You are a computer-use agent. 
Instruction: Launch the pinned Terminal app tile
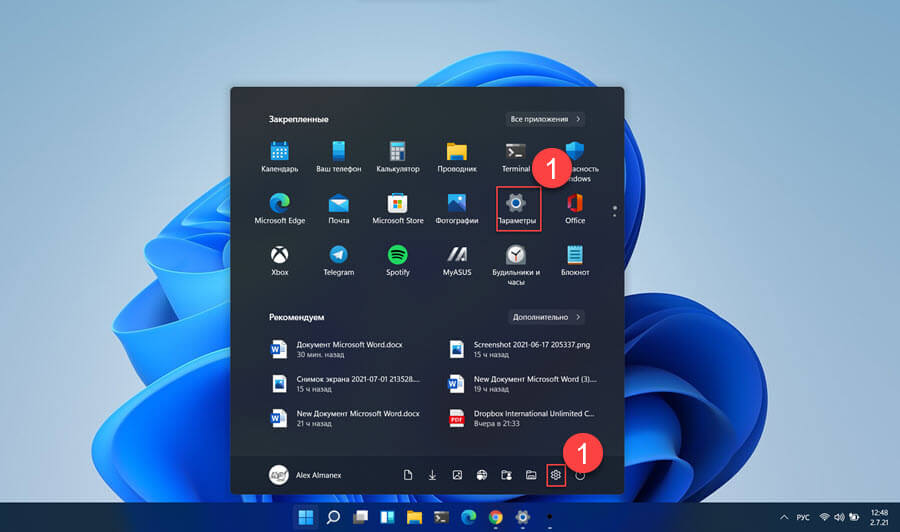(x=515, y=157)
